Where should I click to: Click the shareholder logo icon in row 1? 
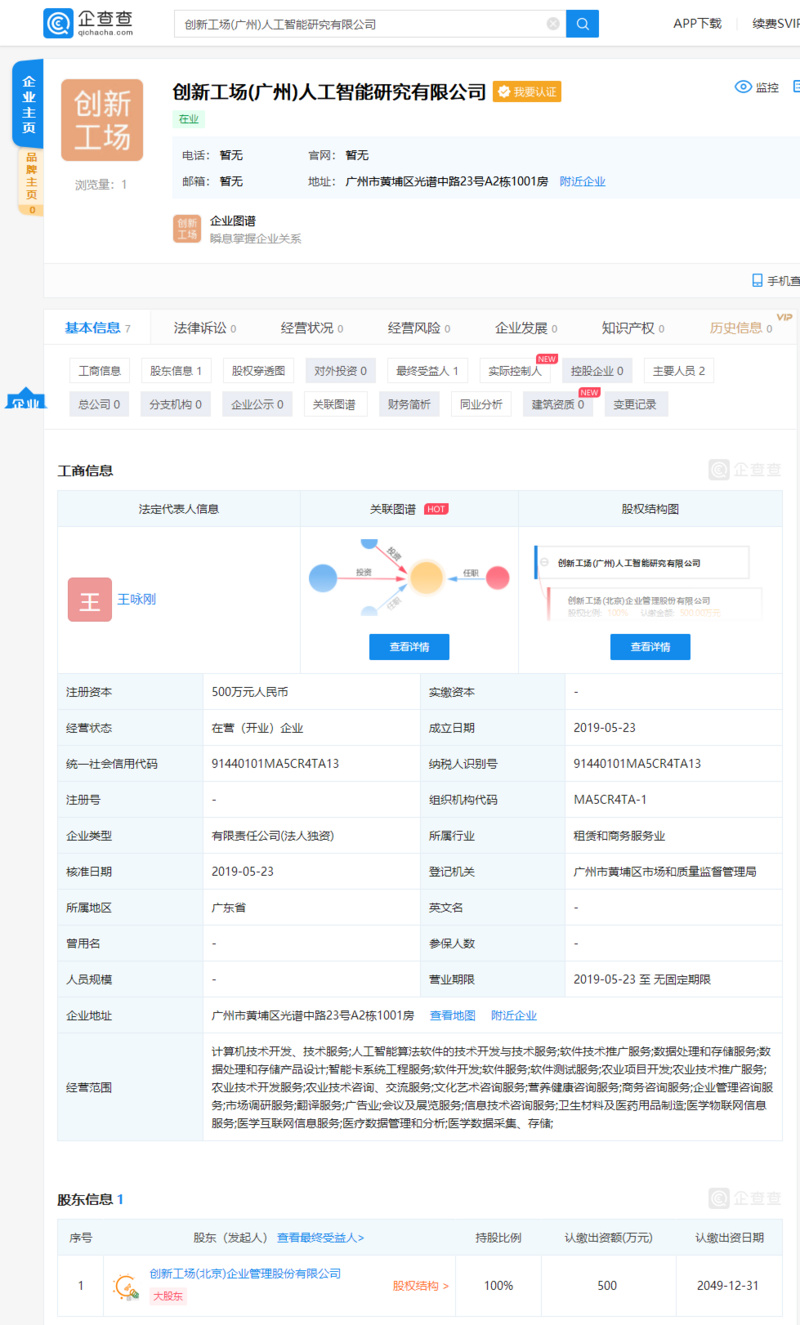tap(126, 1285)
